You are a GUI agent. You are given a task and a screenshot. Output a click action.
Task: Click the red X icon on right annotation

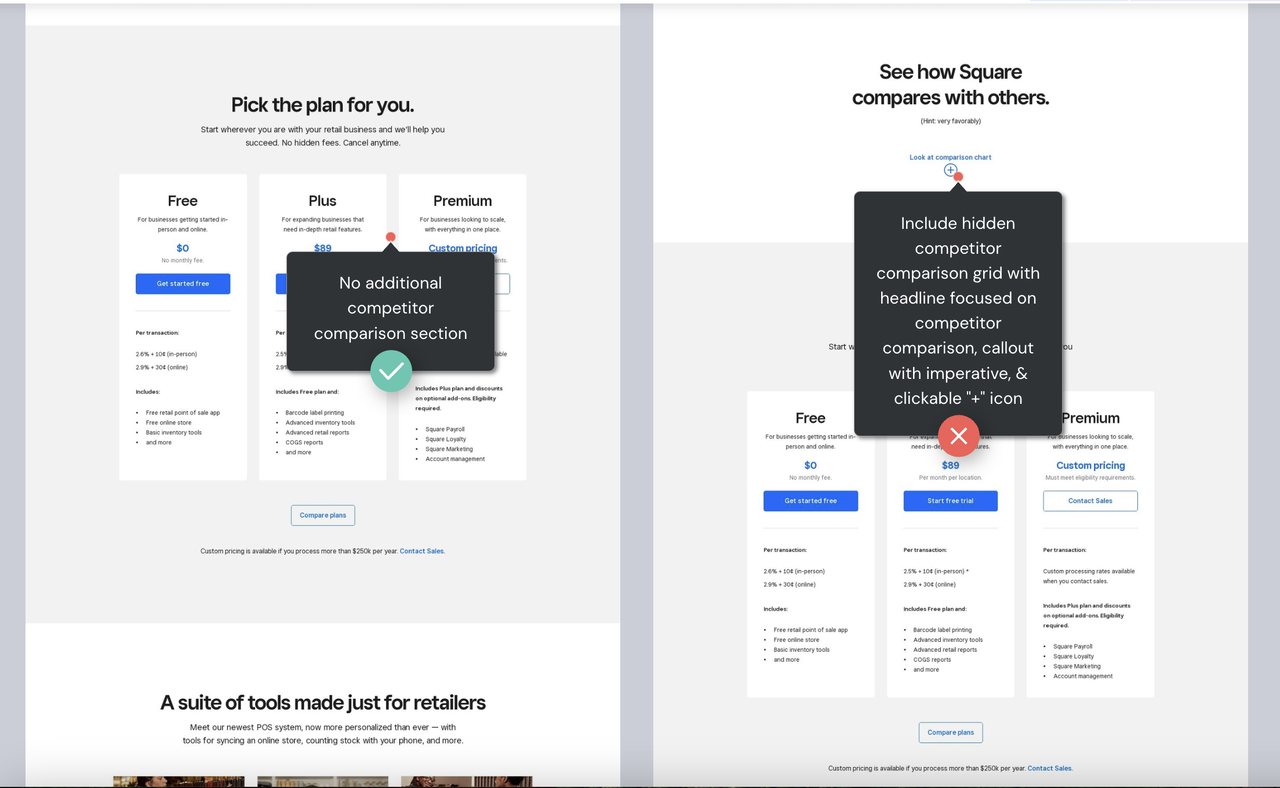958,436
